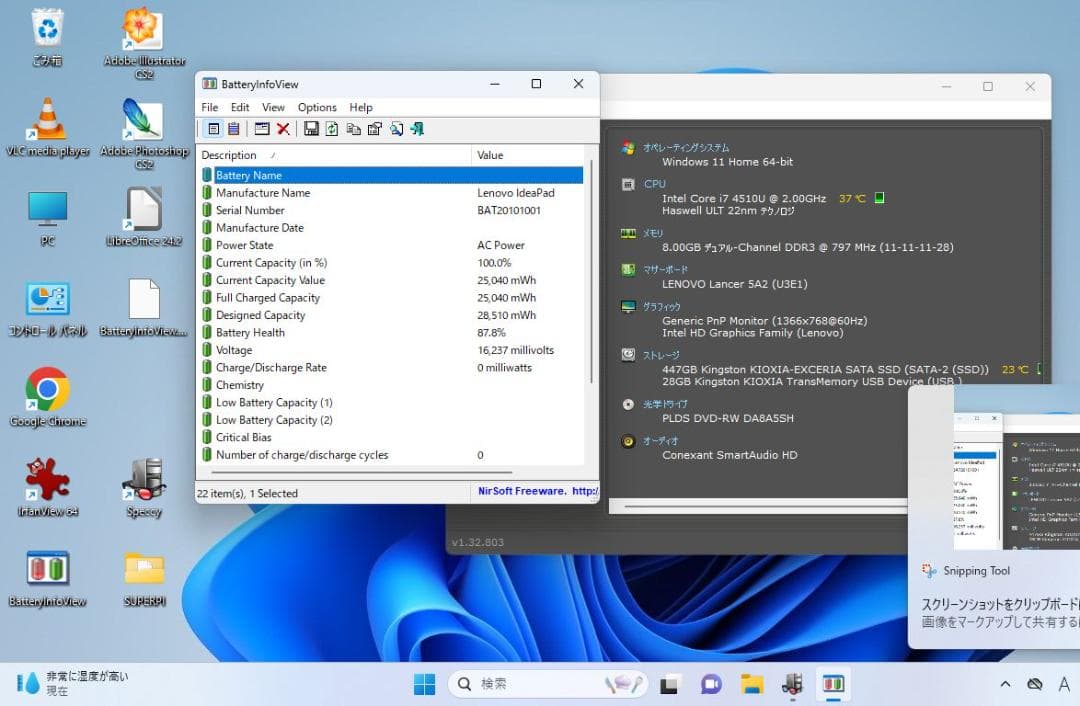Click the NirSoft Freeware link in status bar
The width and height of the screenshot is (1080, 706).
537,491
